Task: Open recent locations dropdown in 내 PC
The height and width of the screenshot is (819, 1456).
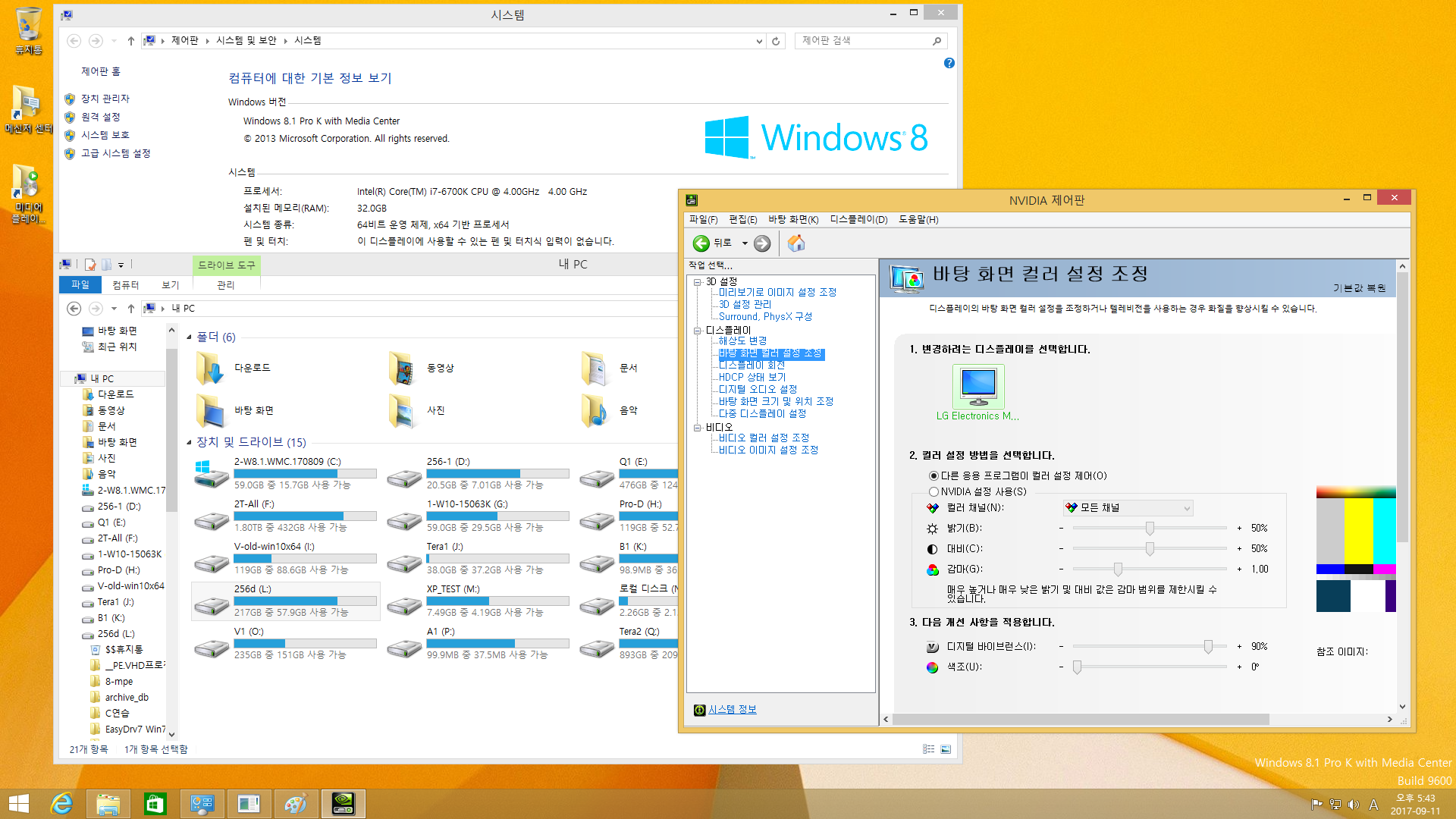Action: coord(114,309)
